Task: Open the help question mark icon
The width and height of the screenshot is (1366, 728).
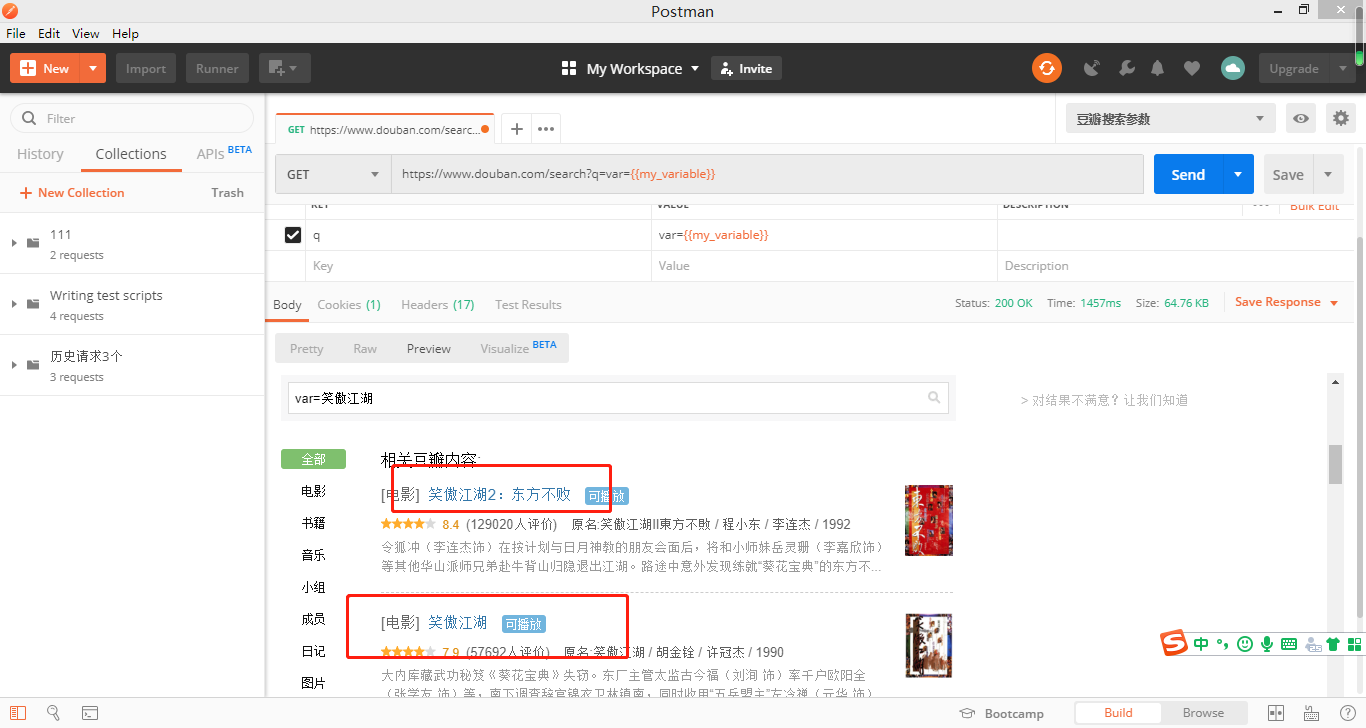Action: point(1347,713)
